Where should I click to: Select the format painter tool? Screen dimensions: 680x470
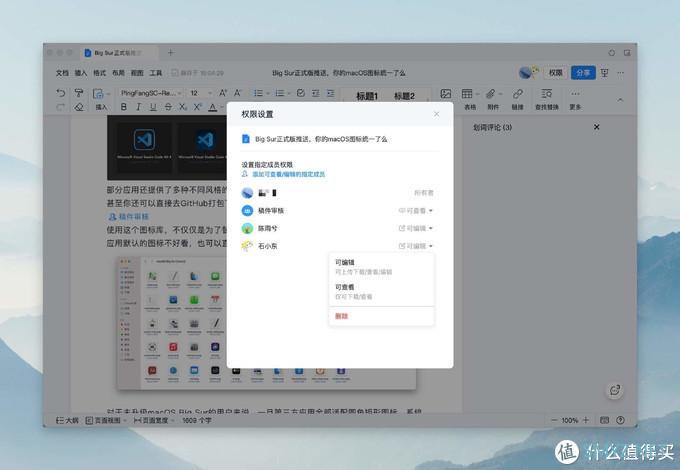point(78,93)
